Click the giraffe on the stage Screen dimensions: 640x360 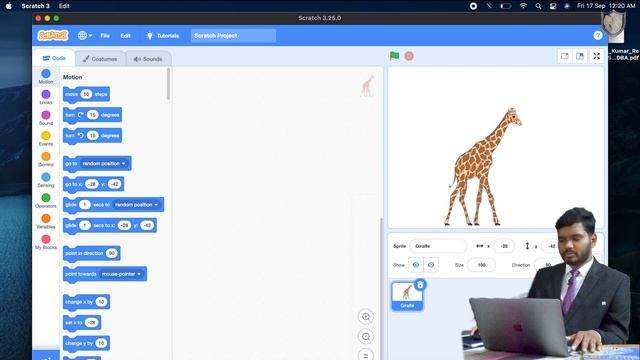(482, 167)
